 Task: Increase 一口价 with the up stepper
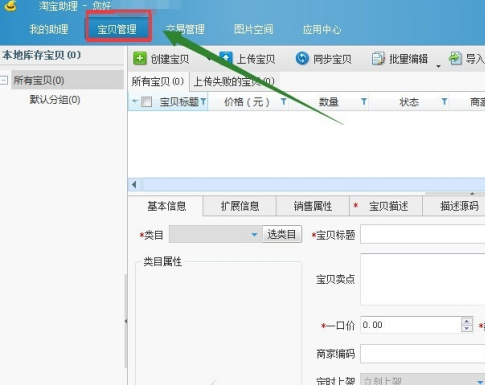coord(467,321)
